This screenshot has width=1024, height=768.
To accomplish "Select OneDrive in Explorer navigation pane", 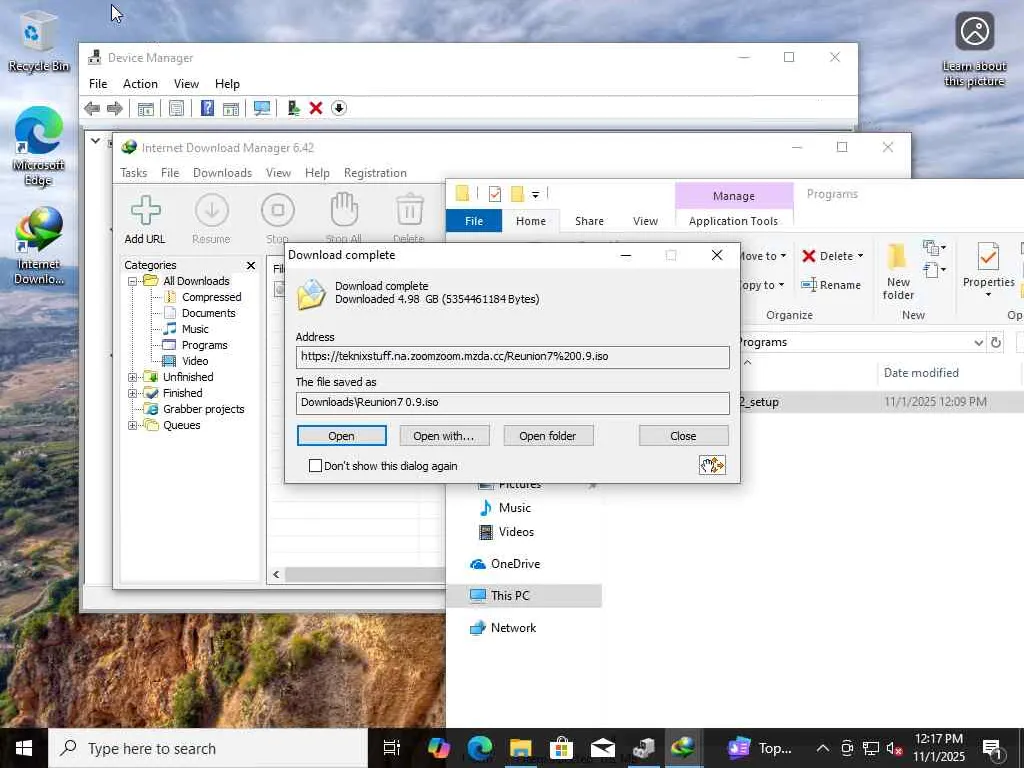I will click(x=515, y=564).
